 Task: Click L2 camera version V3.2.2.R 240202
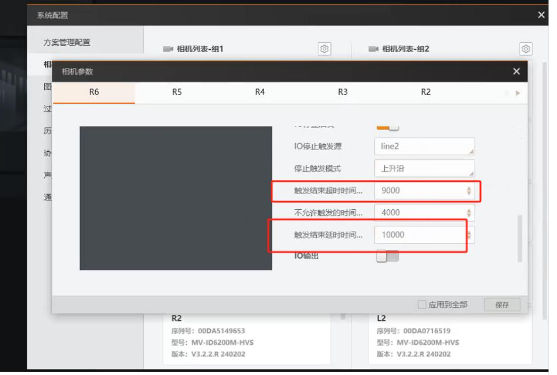[423, 354]
